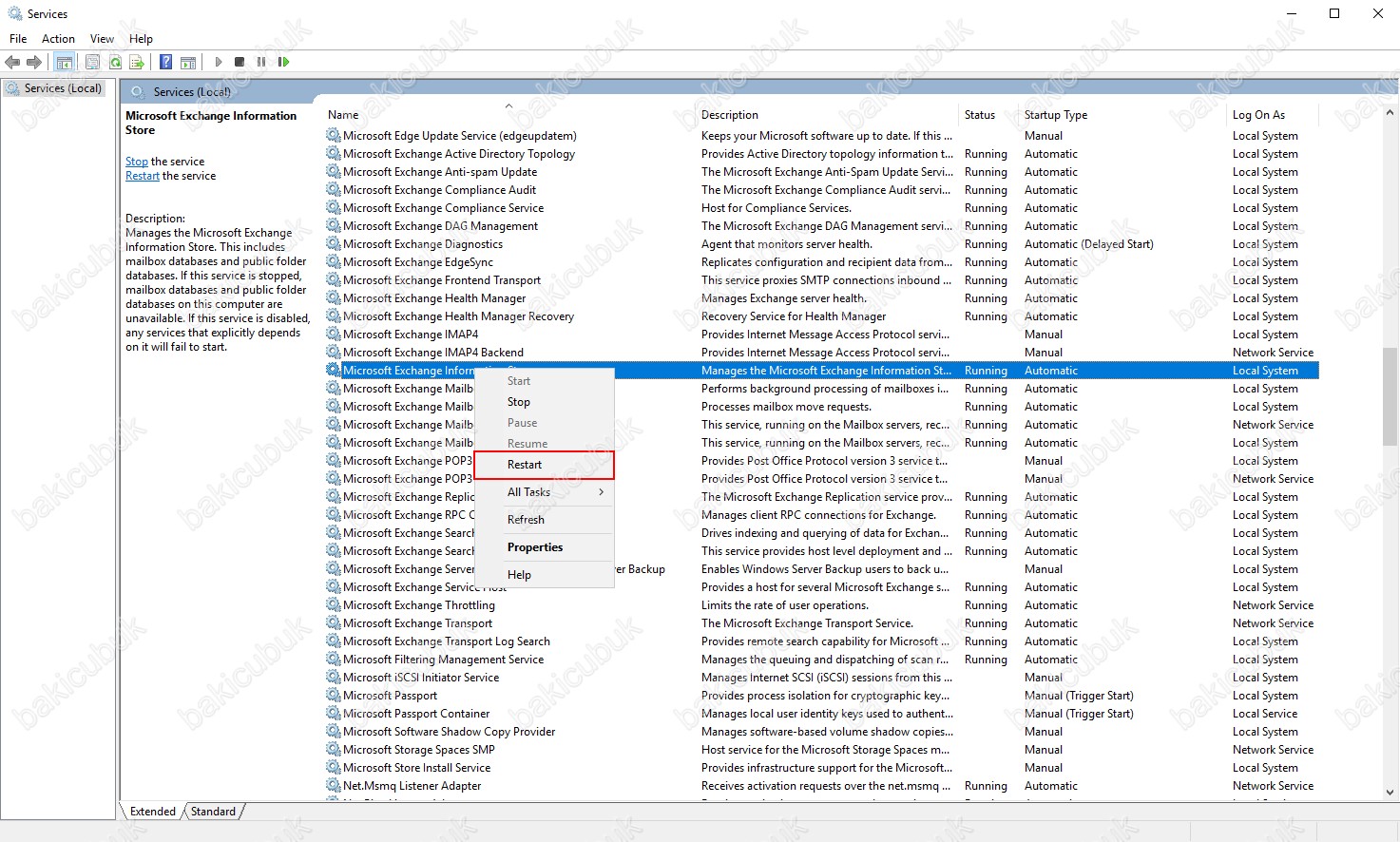Expand the All Tasks submenu
Viewport: 1400px width, 842px height.
tap(545, 492)
